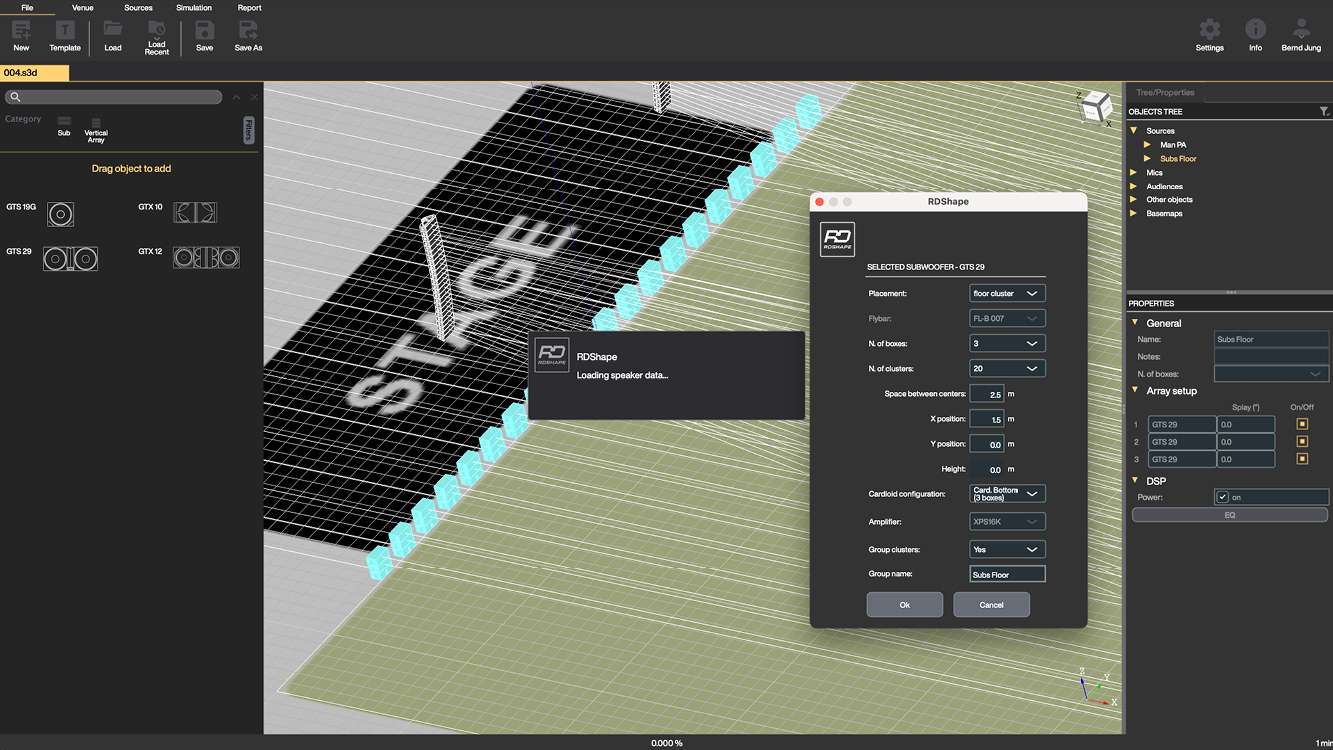Open the N. of clusters dropdown
Viewport: 1333px width, 750px height.
pos(1007,368)
